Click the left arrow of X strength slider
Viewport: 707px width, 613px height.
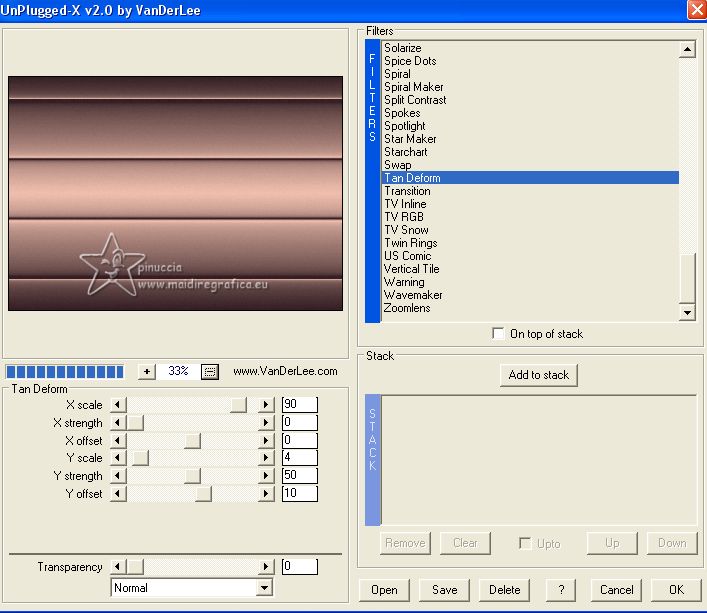coord(118,422)
